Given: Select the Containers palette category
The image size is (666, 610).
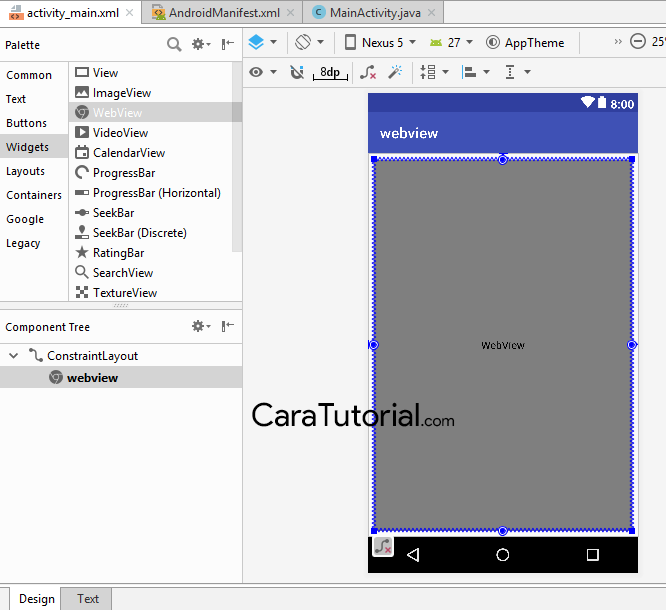Looking at the screenshot, I should [x=34, y=195].
